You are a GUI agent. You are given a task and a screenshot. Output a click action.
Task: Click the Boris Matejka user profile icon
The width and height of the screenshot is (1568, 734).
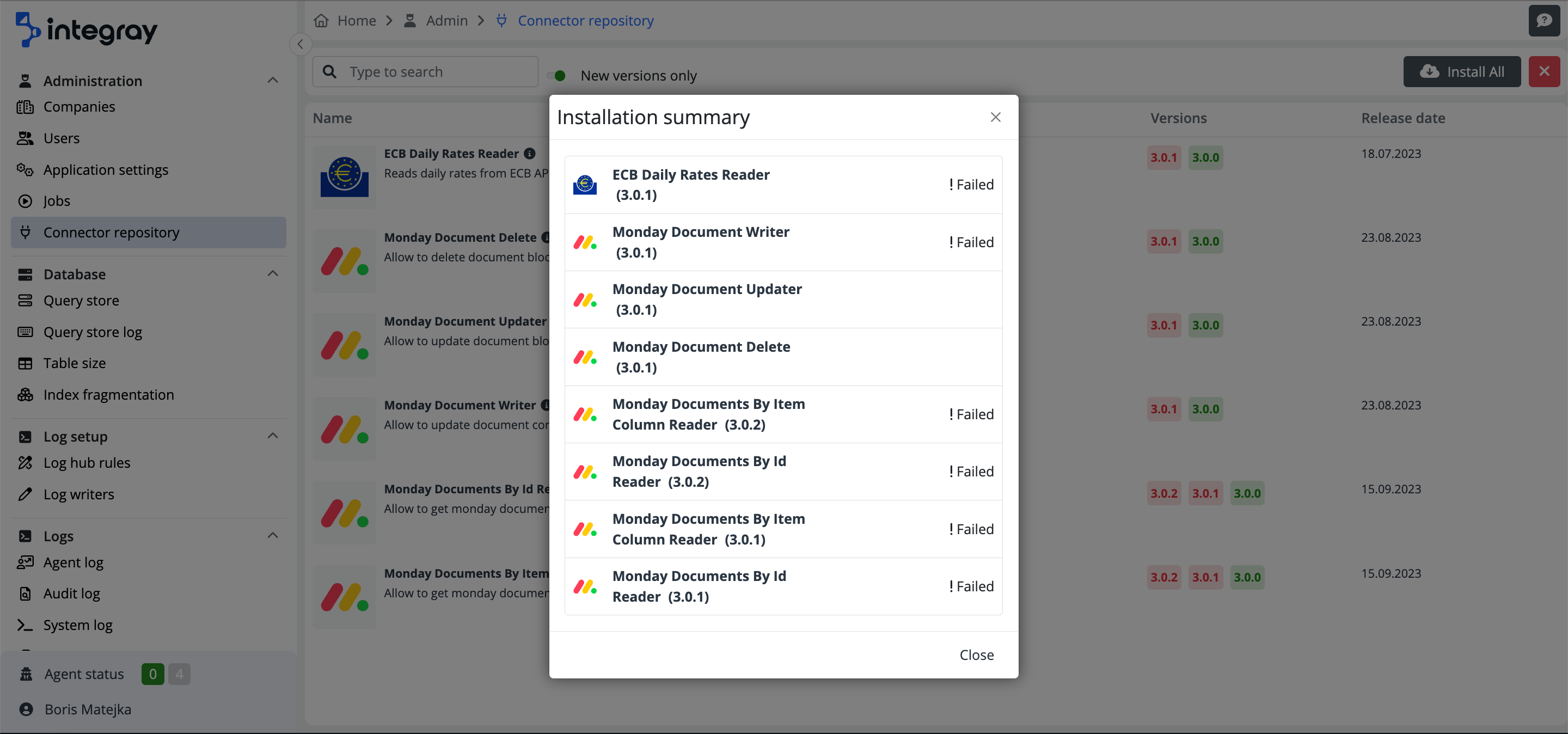26,709
